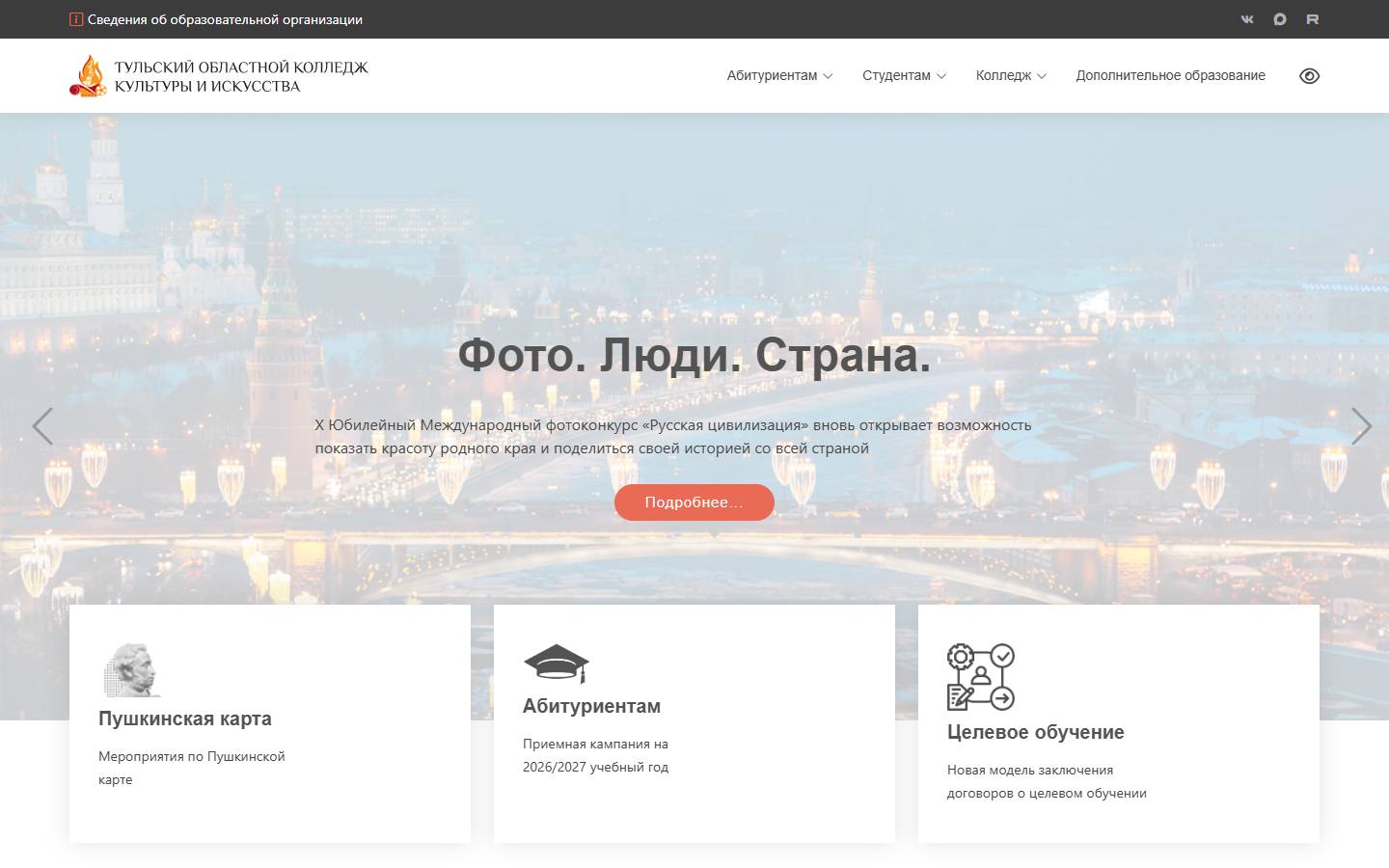Click the Pushkin portrait icon

pyautogui.click(x=131, y=669)
